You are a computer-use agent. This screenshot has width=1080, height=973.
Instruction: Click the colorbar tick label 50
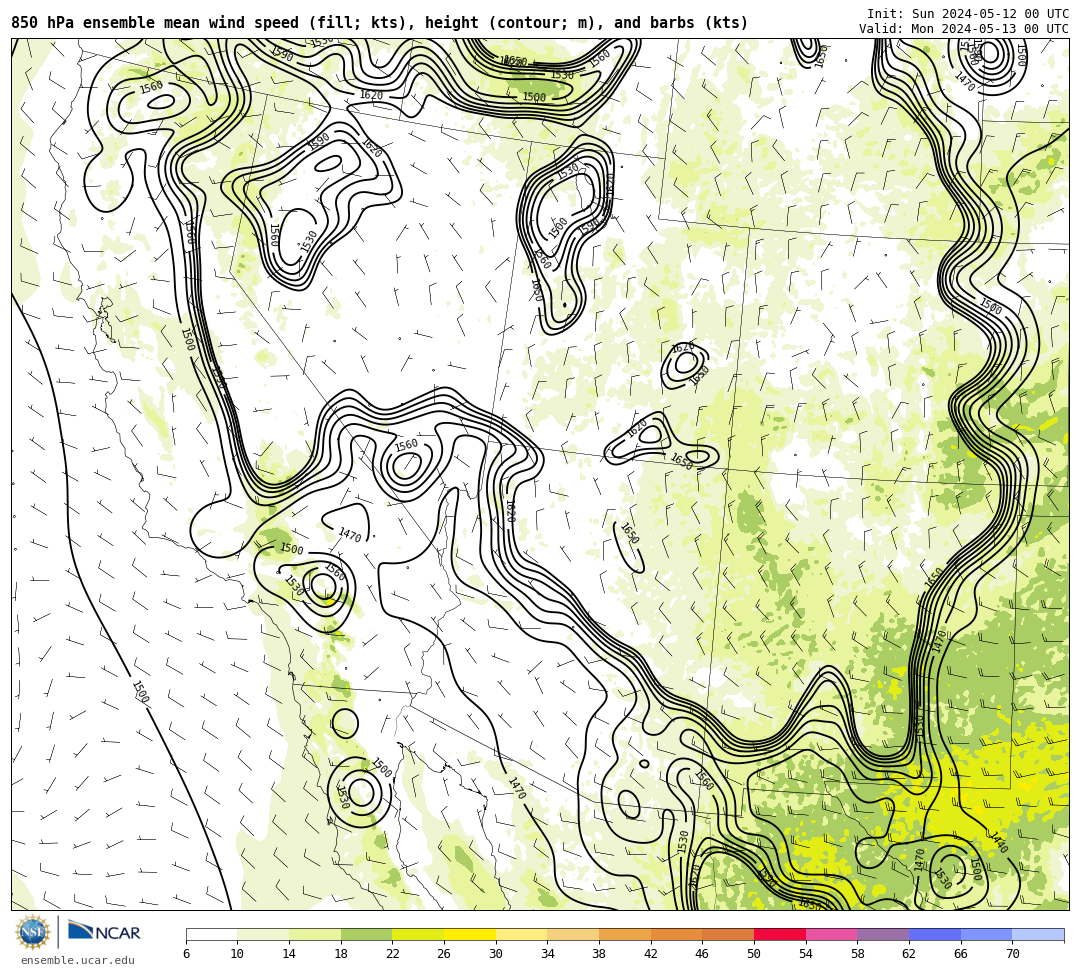pyautogui.click(x=754, y=954)
